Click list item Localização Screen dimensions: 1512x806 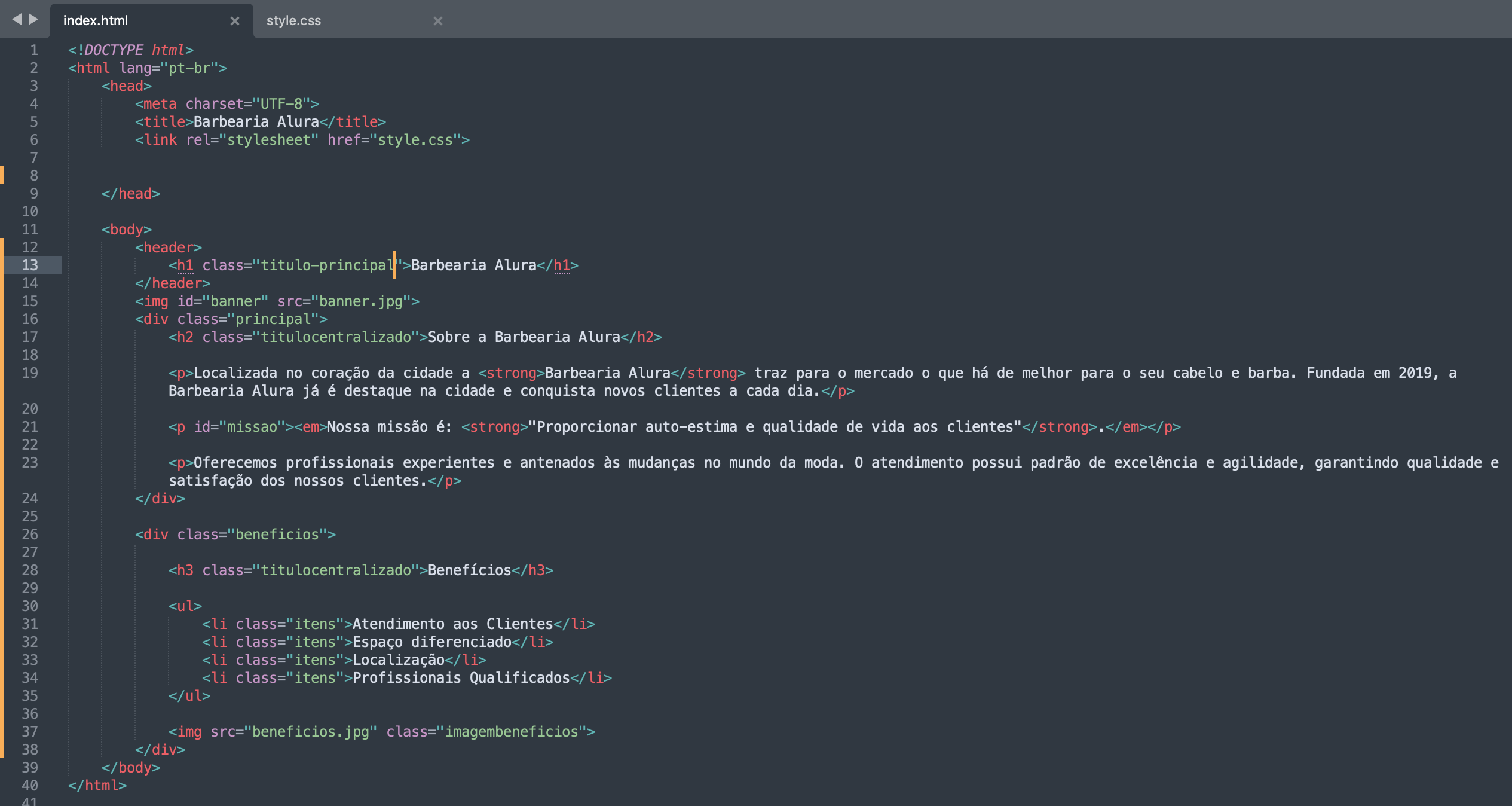pyautogui.click(x=399, y=660)
